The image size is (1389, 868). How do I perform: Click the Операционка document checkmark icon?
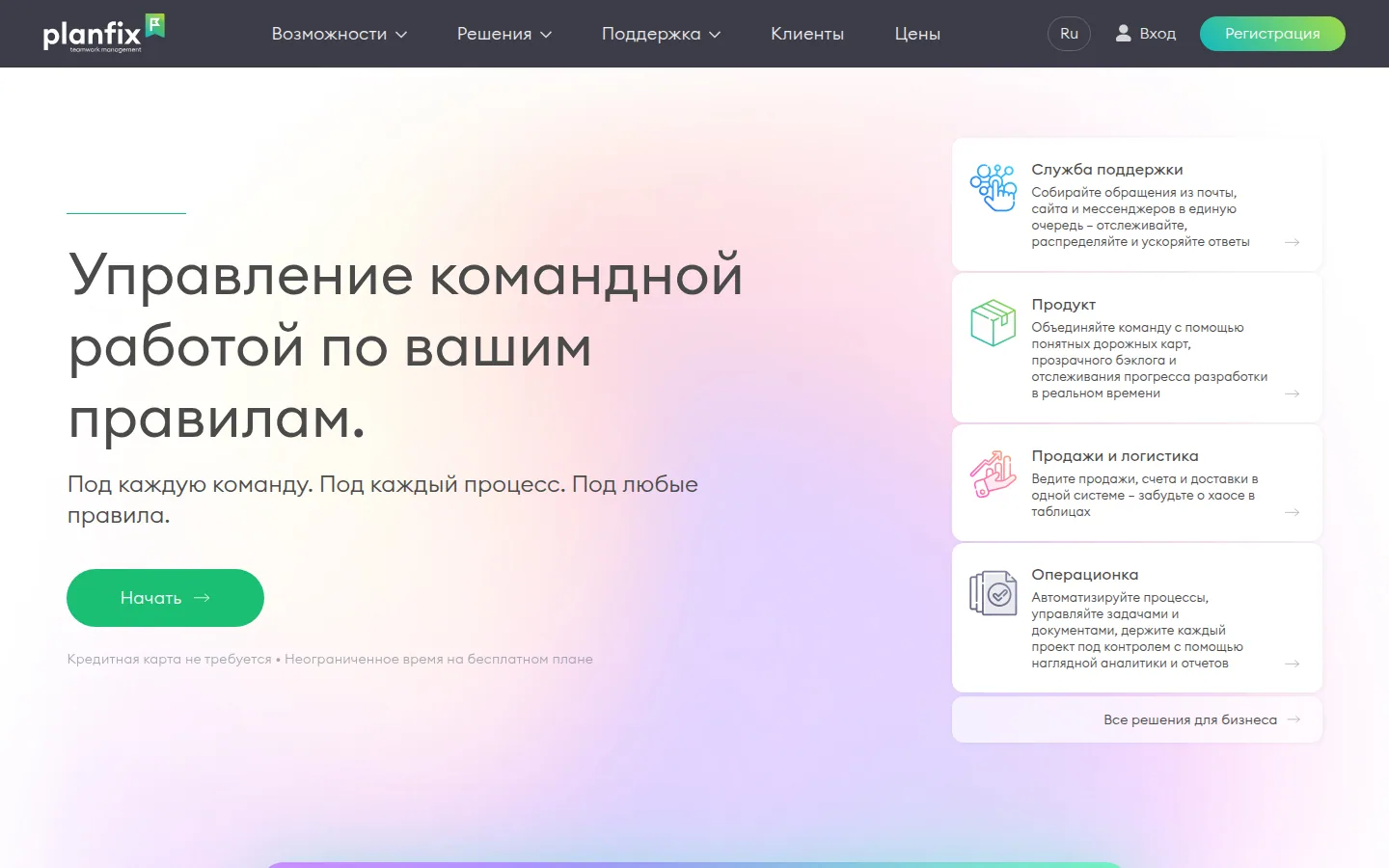994,592
